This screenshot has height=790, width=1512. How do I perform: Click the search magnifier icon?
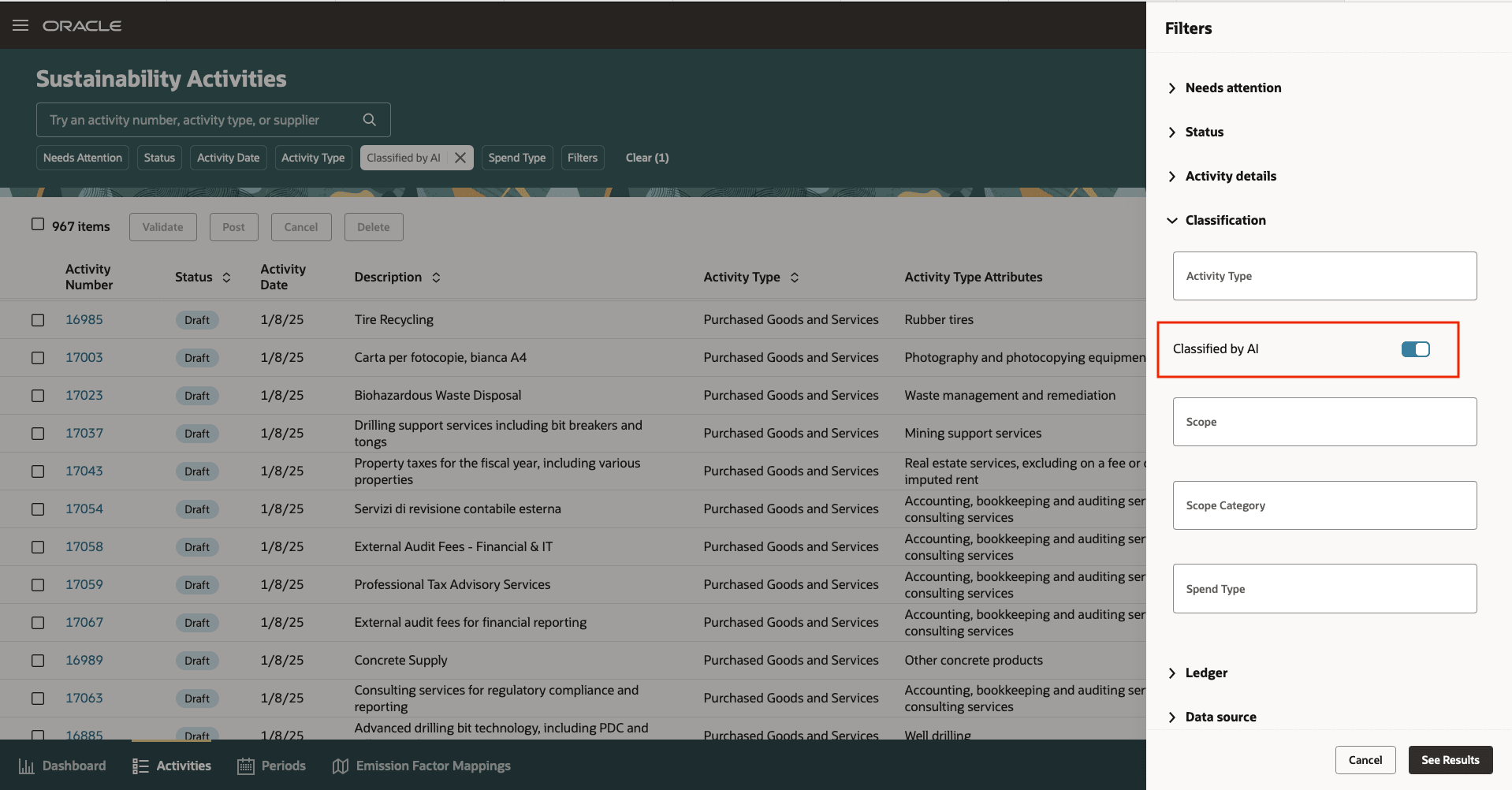coord(369,120)
